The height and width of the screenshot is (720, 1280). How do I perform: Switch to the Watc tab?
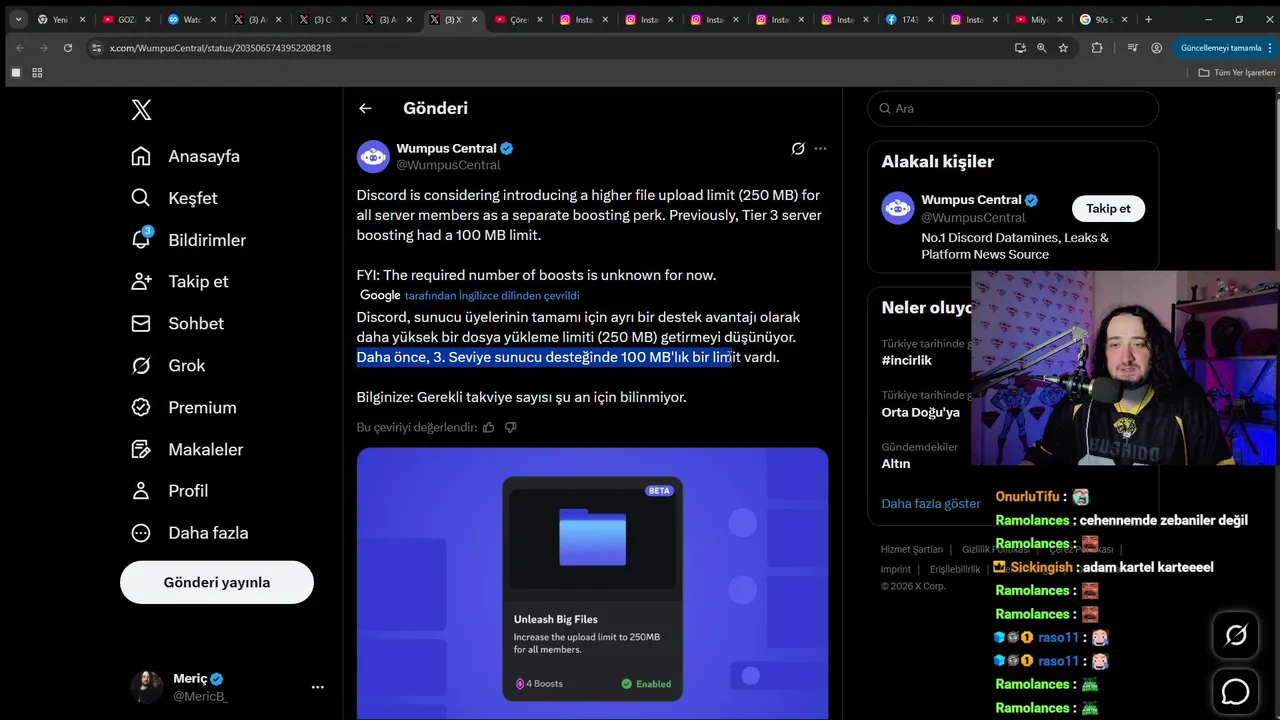point(190,19)
